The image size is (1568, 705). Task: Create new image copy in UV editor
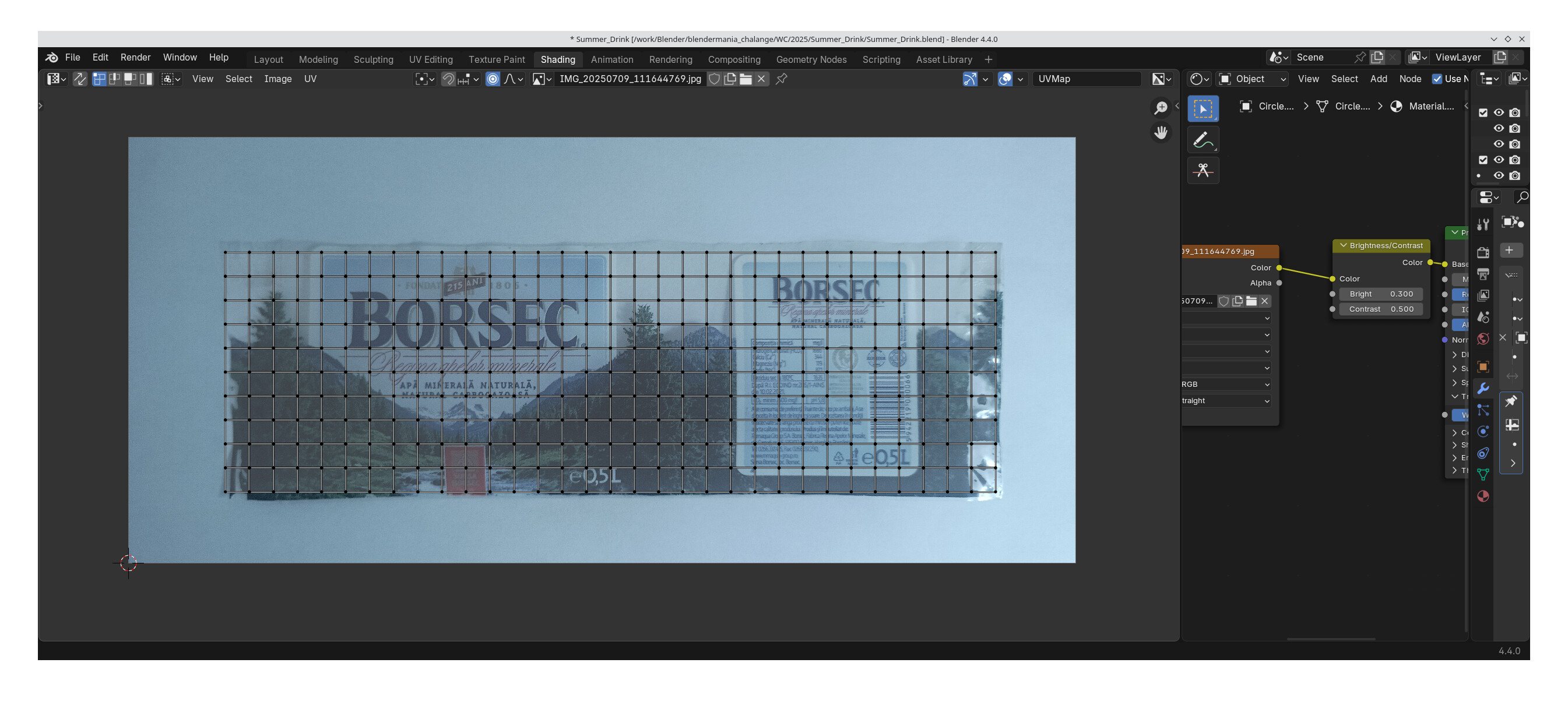730,79
